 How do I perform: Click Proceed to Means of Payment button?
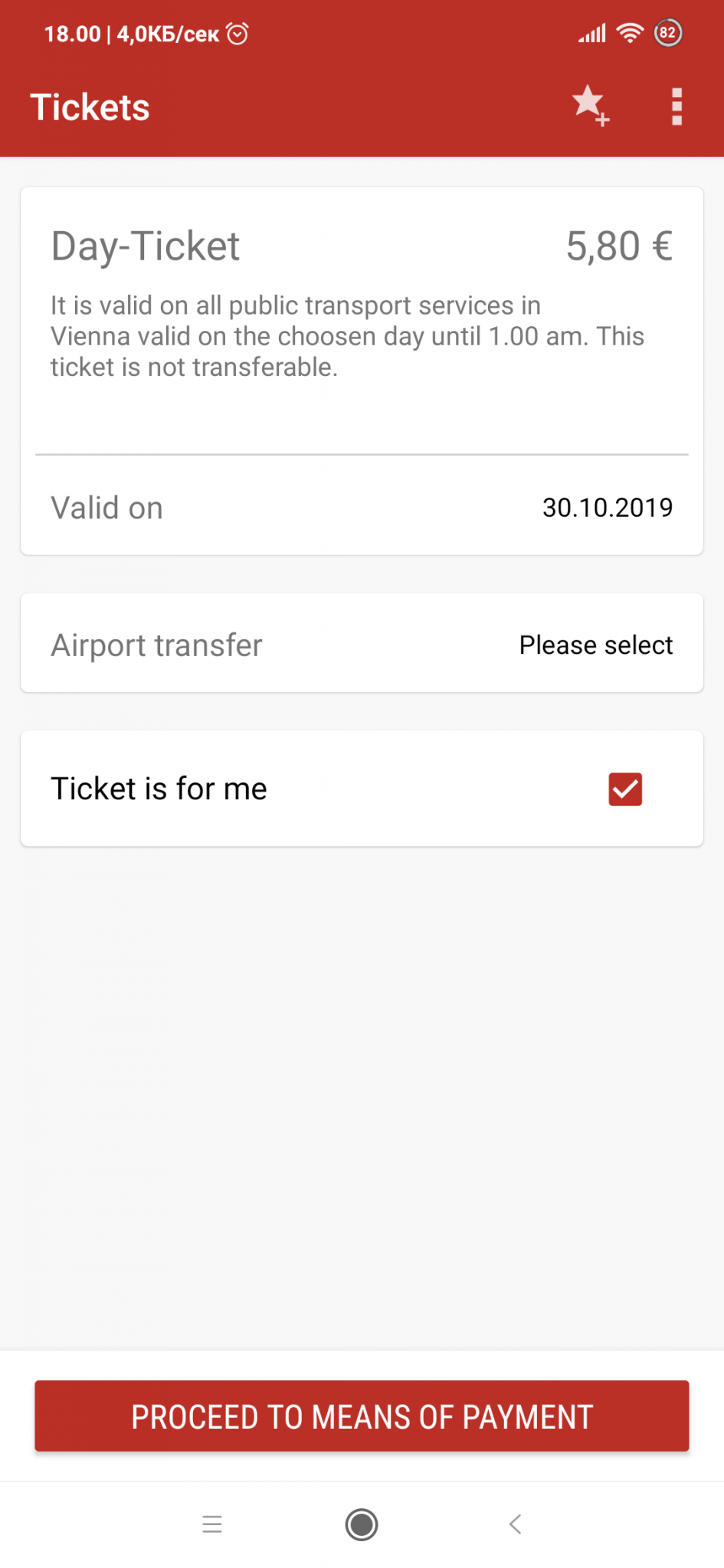click(362, 1416)
